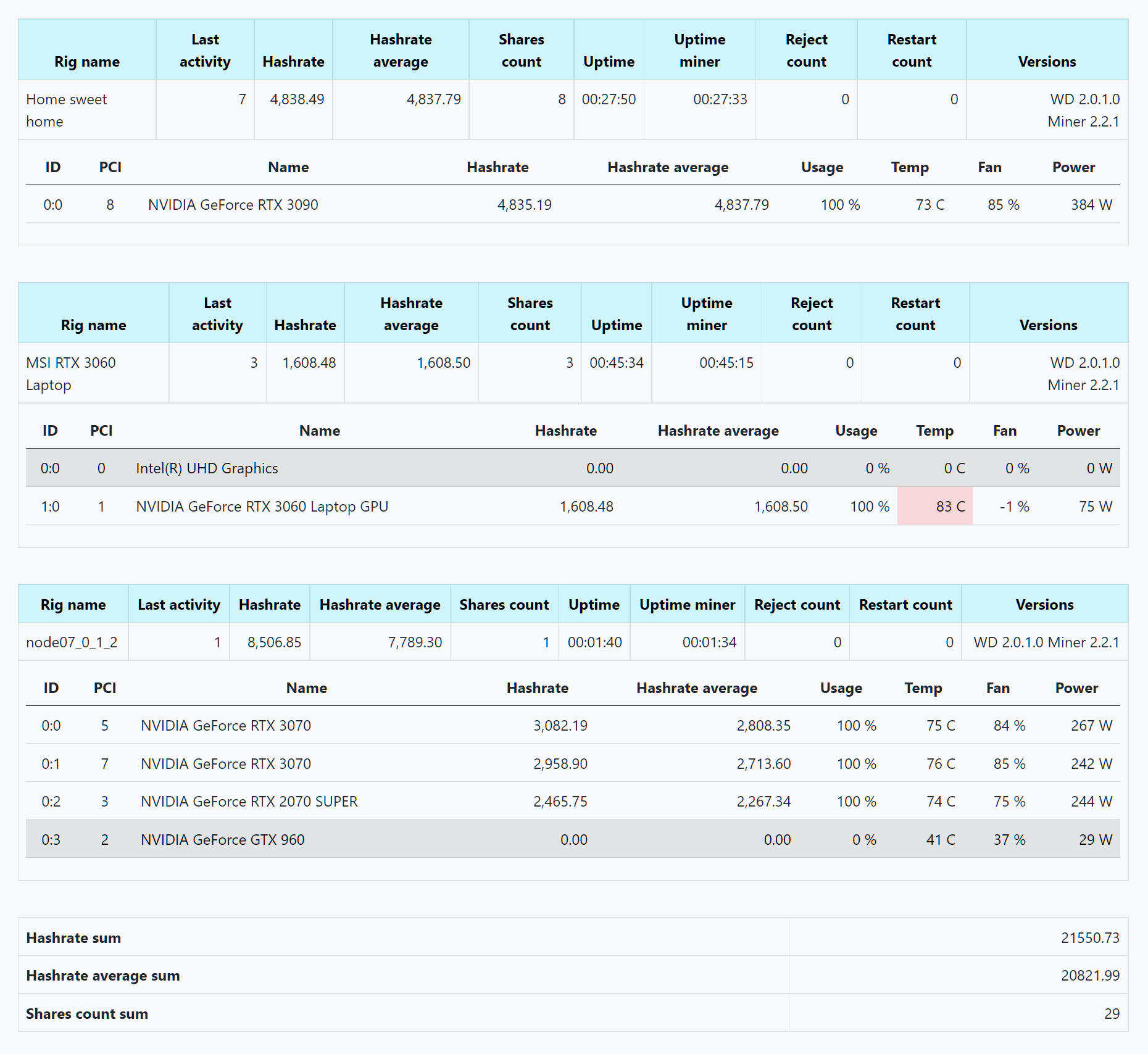This screenshot has height=1054, width=1148.
Task: Select the NVIDIA GeForce GTX 960 device name
Action: [222, 839]
